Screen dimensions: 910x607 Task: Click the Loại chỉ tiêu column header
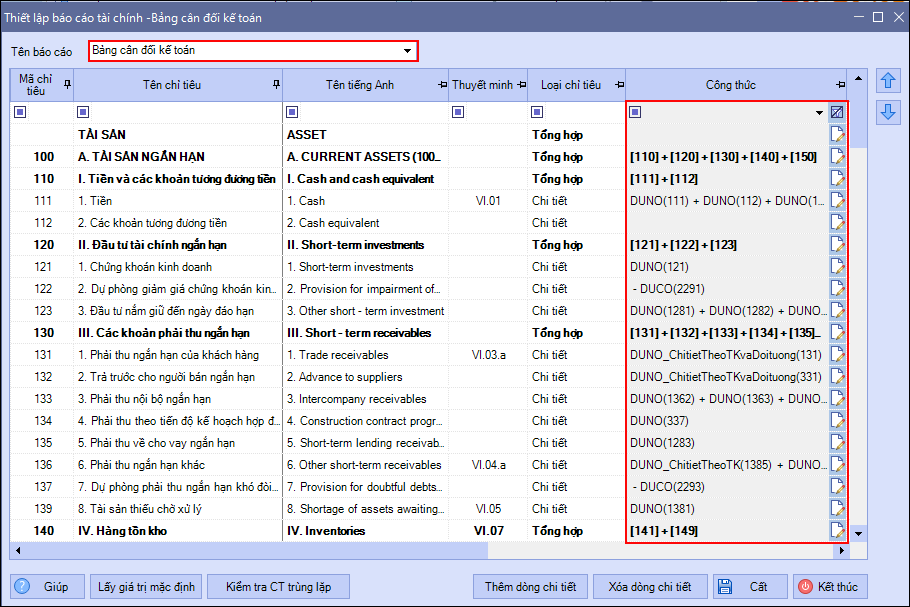(x=571, y=85)
